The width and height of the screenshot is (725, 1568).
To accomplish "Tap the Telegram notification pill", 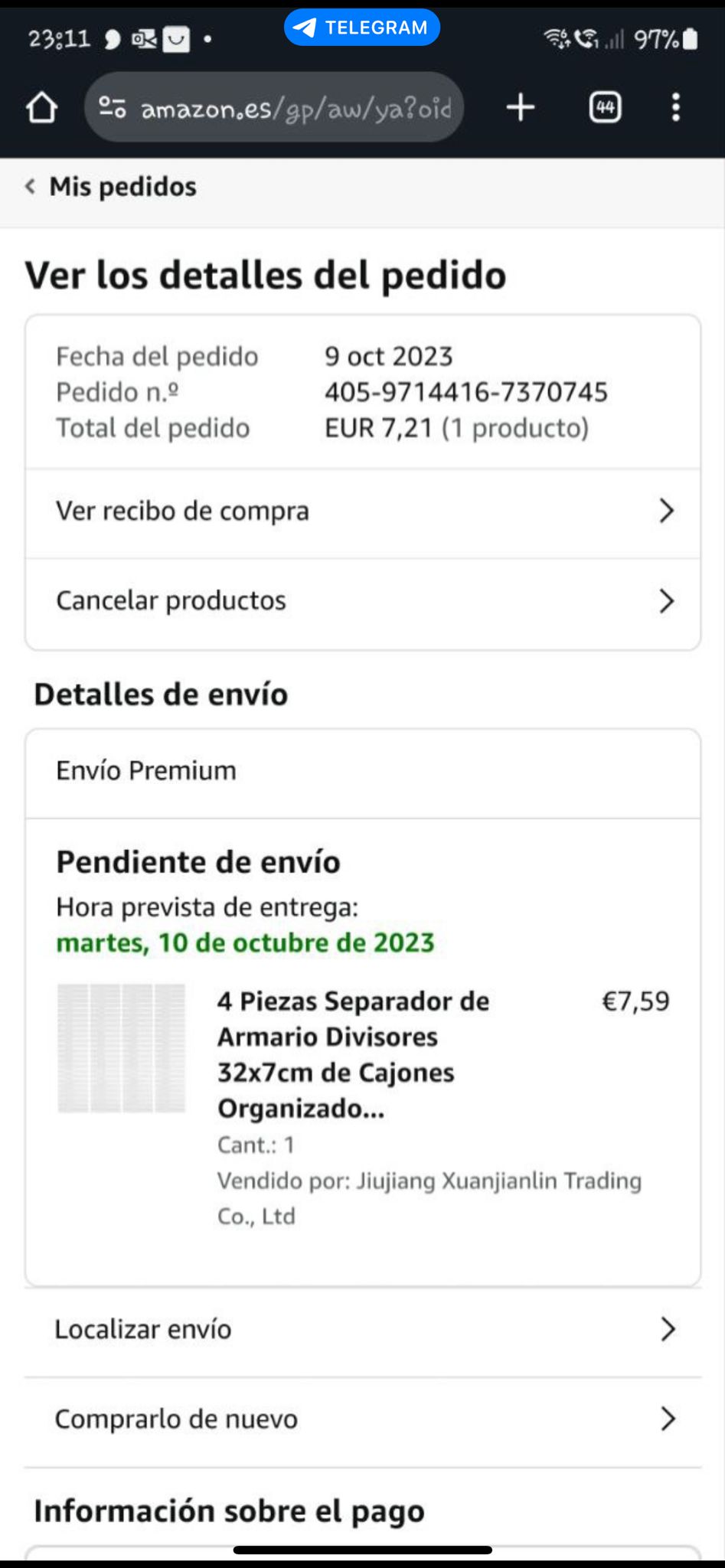I will coord(361,28).
